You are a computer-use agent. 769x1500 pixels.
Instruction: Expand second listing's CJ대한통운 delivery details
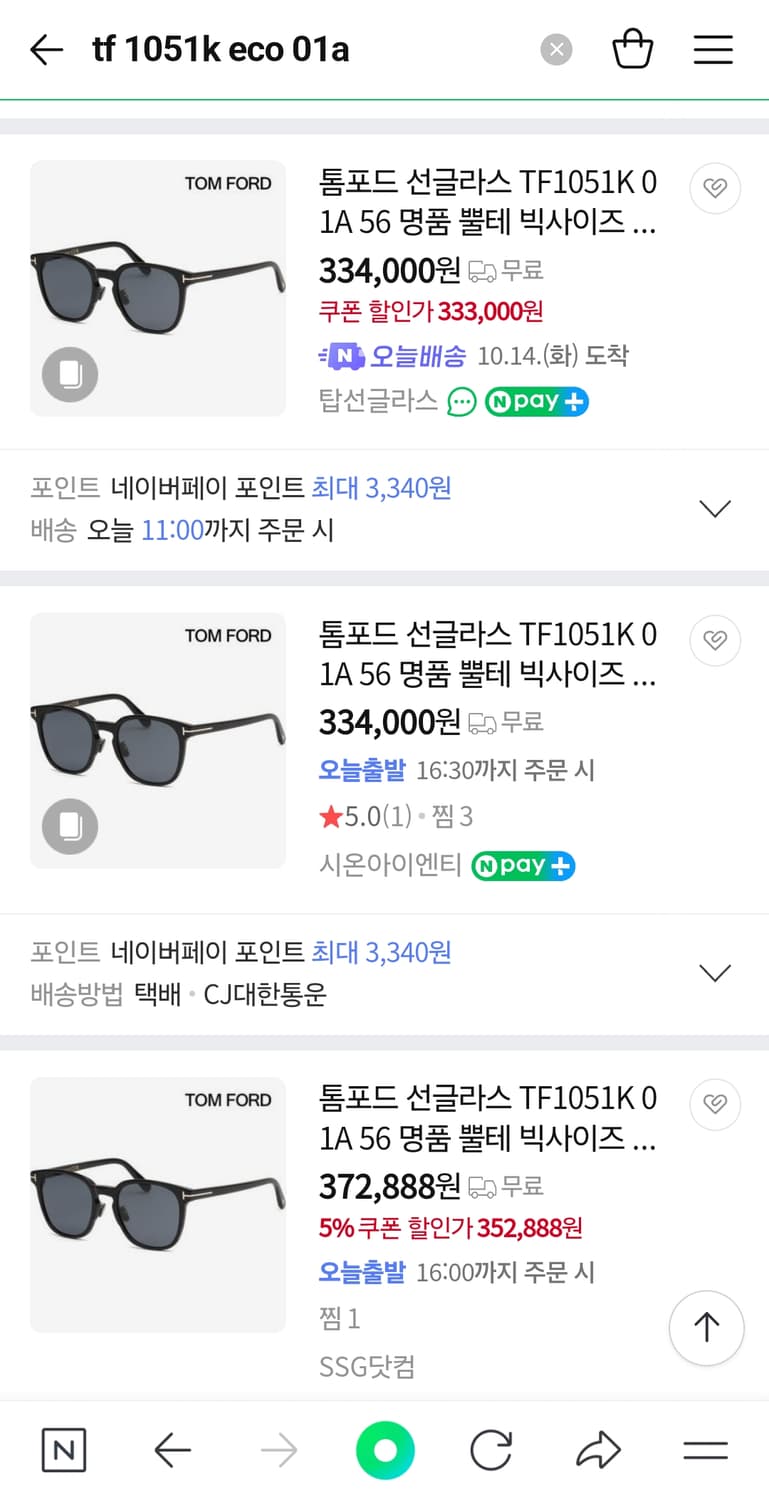coord(714,972)
